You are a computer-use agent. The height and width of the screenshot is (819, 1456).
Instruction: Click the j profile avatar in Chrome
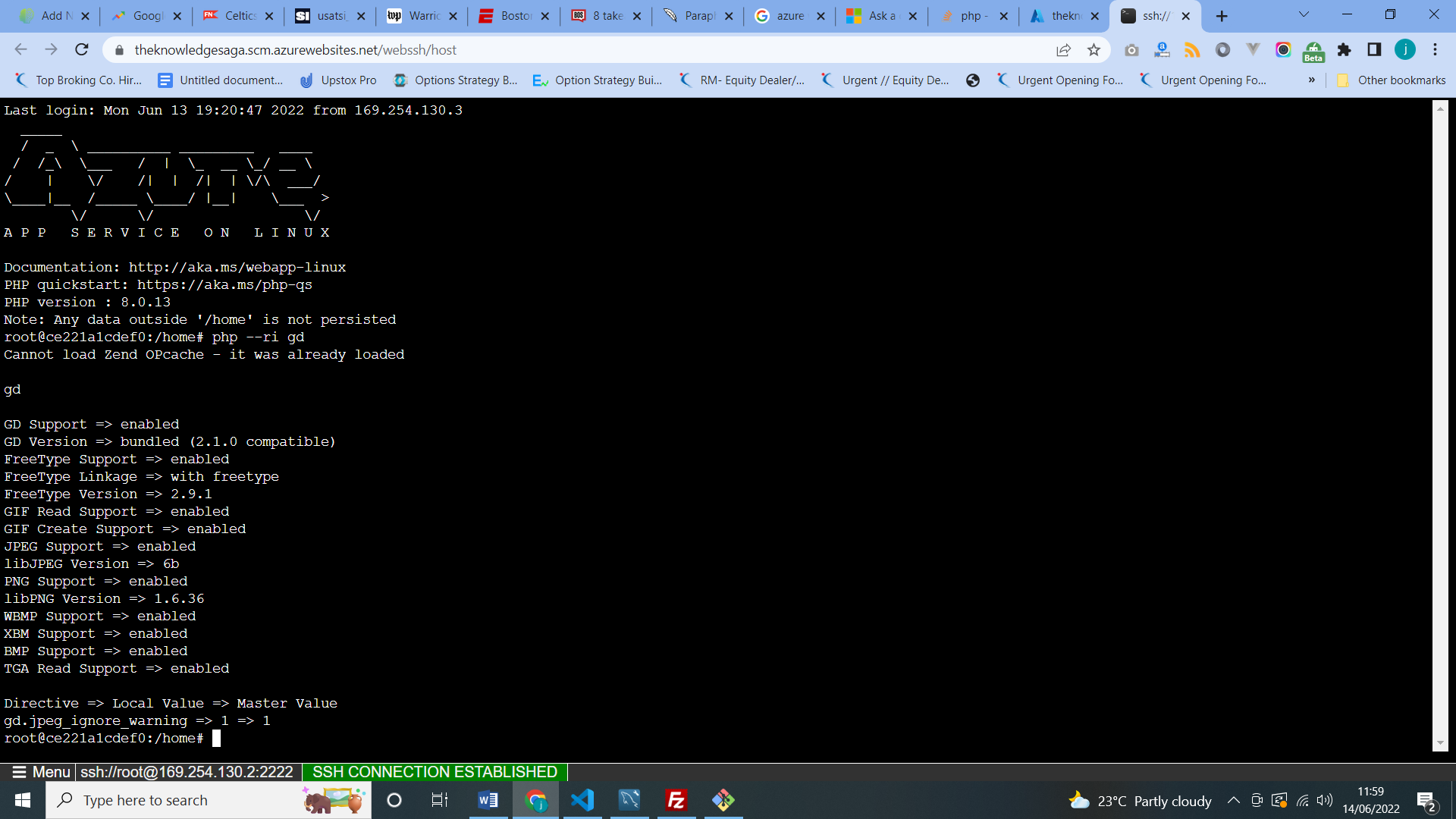click(x=1405, y=49)
